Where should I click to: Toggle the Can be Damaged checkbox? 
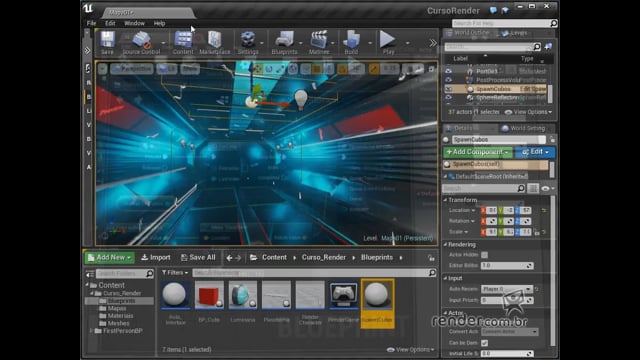pos(484,343)
